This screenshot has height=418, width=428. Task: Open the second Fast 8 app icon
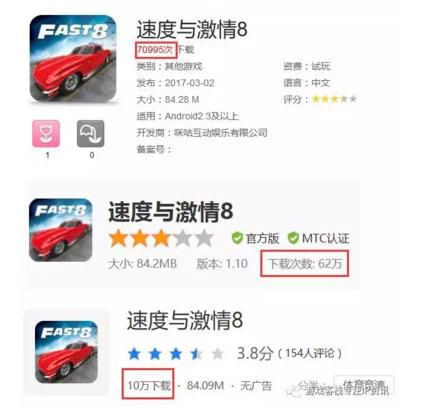pos(61,230)
